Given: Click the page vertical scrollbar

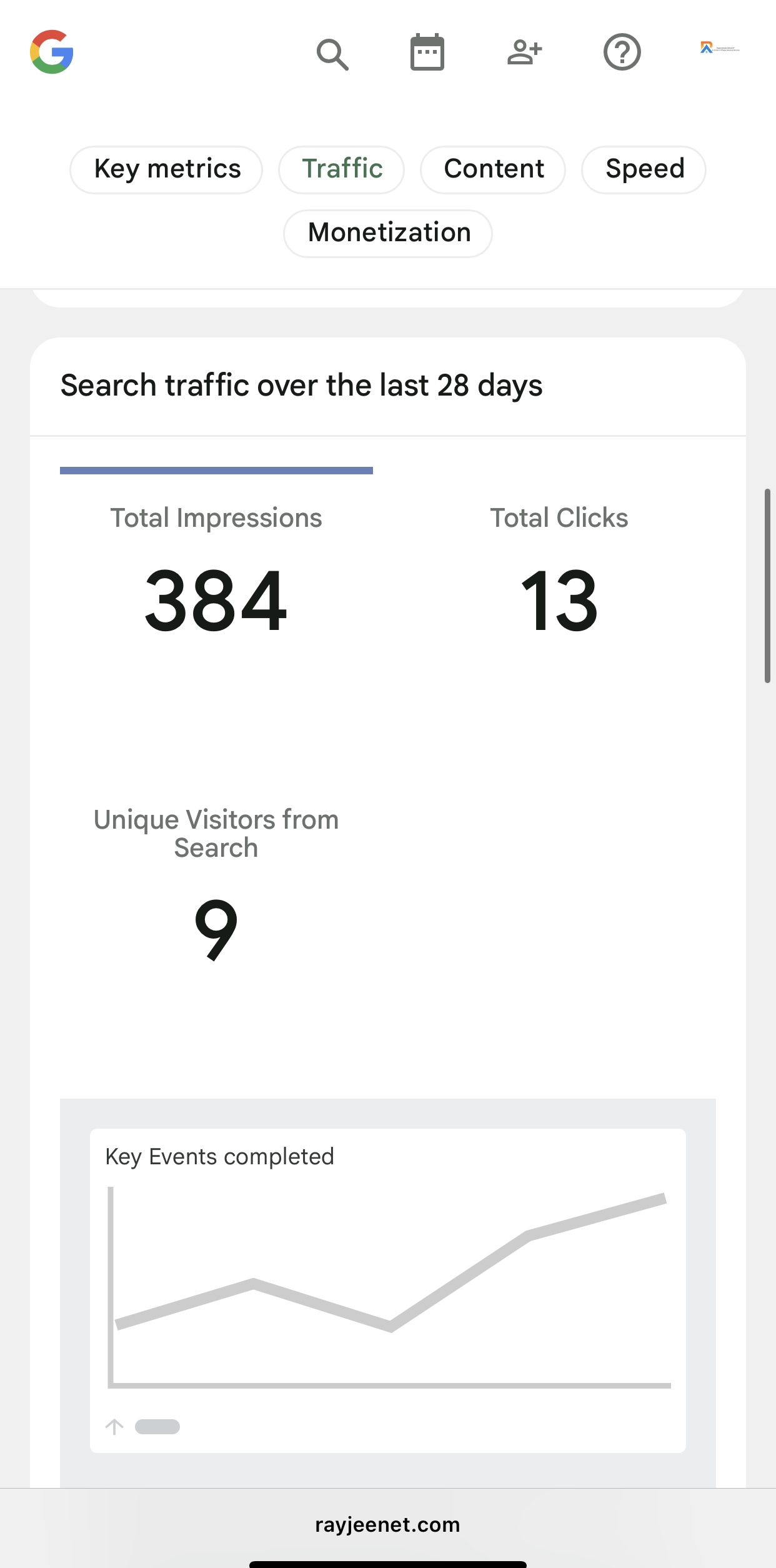Looking at the screenshot, I should pyautogui.click(x=768, y=586).
